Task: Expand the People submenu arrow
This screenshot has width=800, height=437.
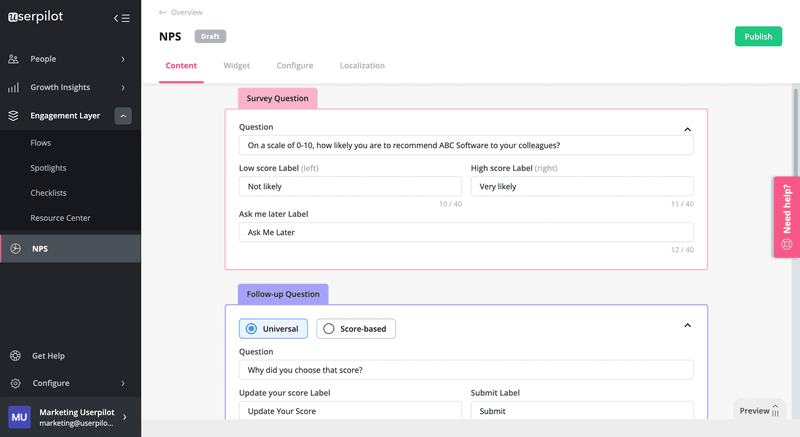Action: (x=123, y=60)
